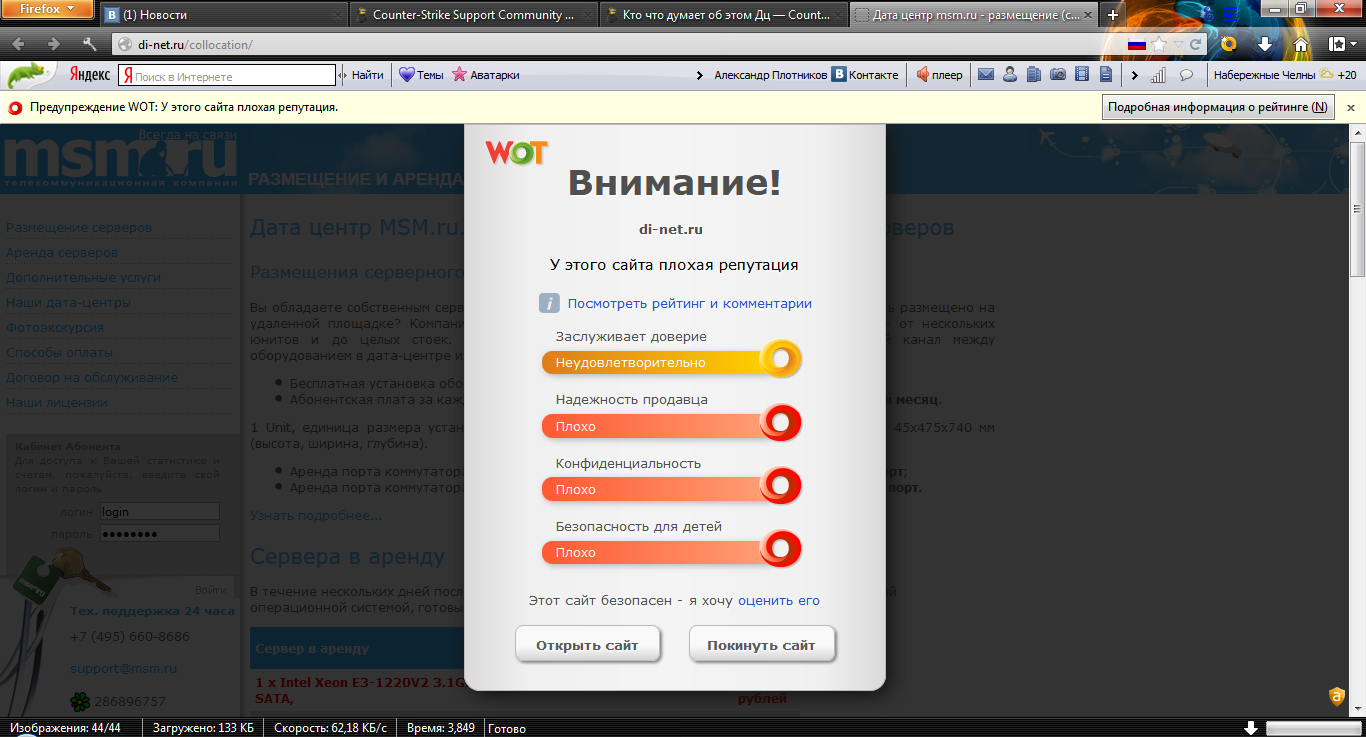Open the В Контакте toolbar button

pos(866,75)
